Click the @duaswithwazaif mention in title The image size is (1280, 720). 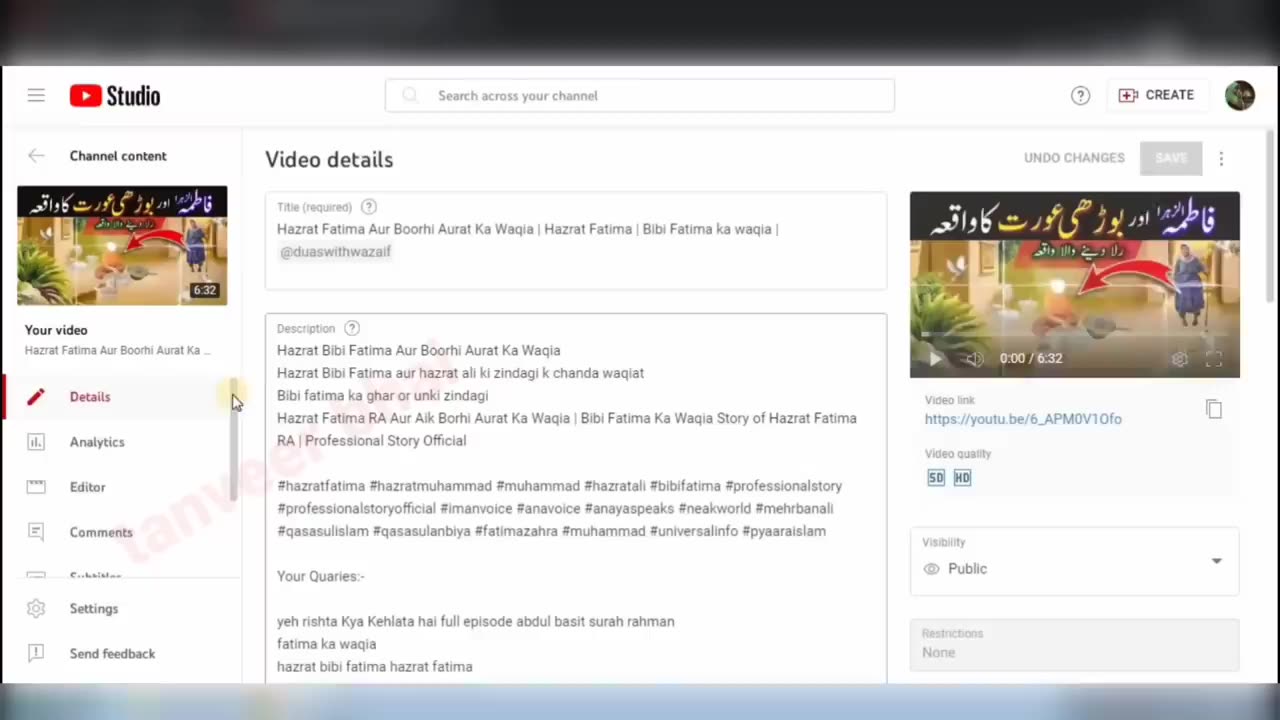(x=335, y=252)
